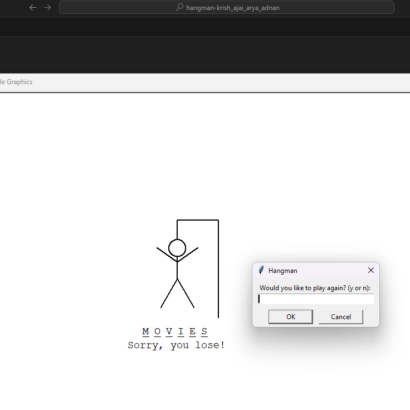This screenshot has width=410, height=410.
Task: Click the stick figure's head
Action: pos(177,248)
